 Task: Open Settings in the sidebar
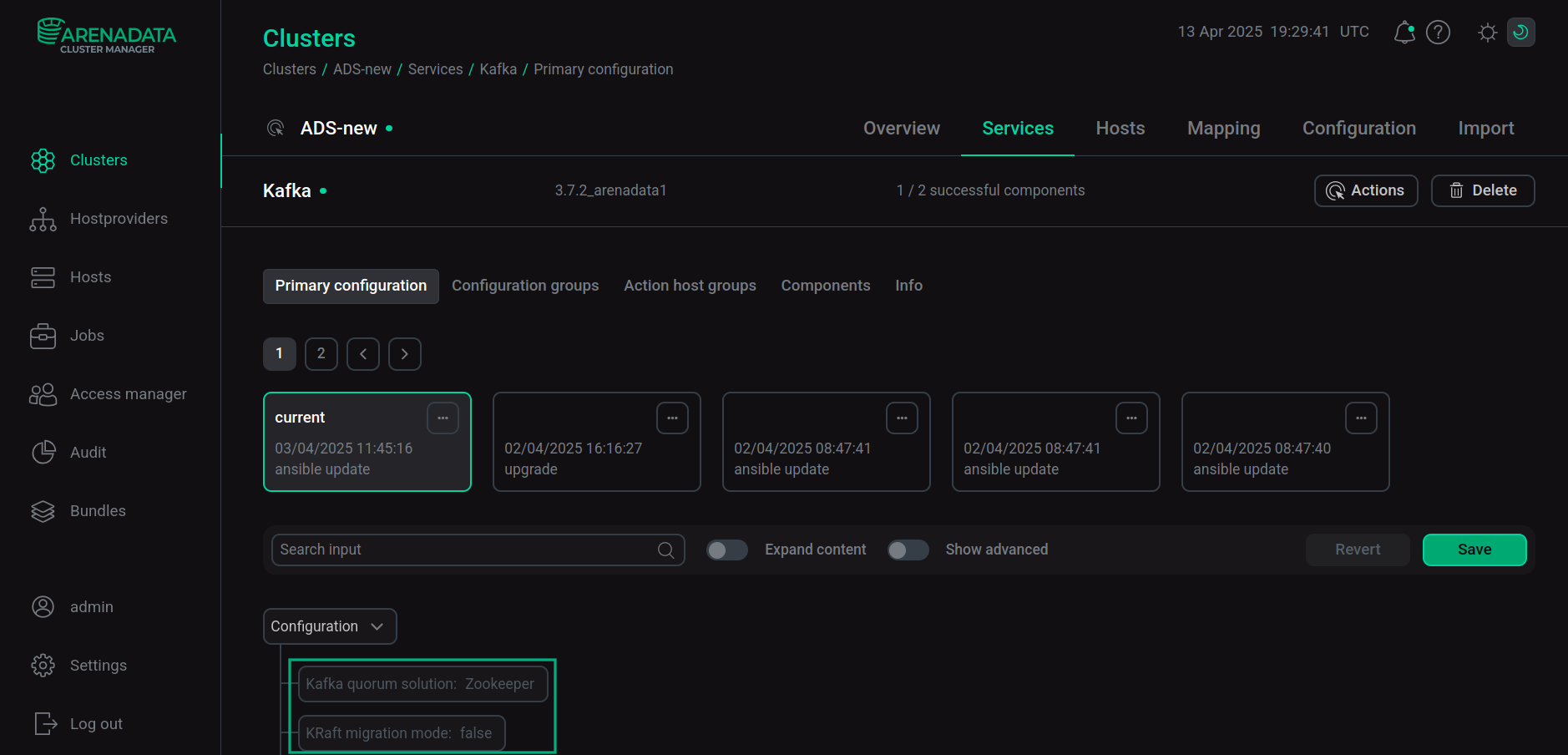pos(78,666)
